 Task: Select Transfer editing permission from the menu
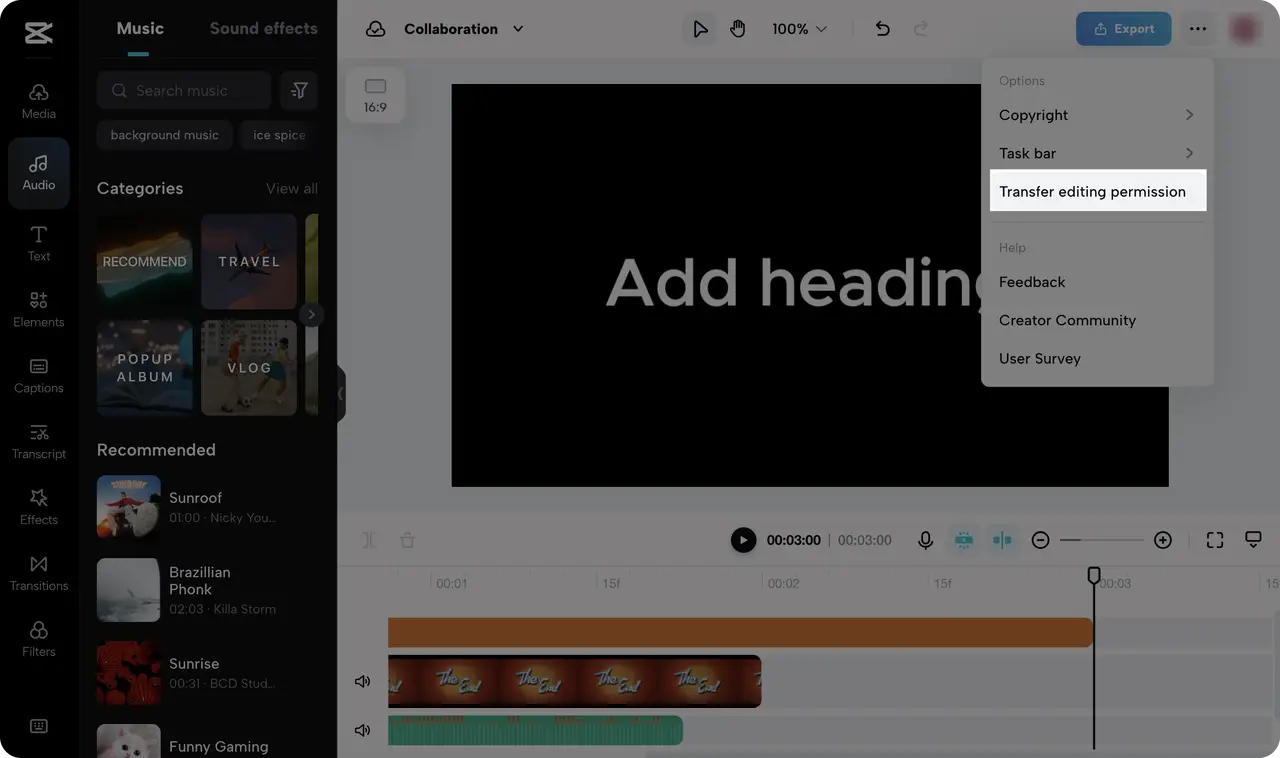tap(1092, 191)
